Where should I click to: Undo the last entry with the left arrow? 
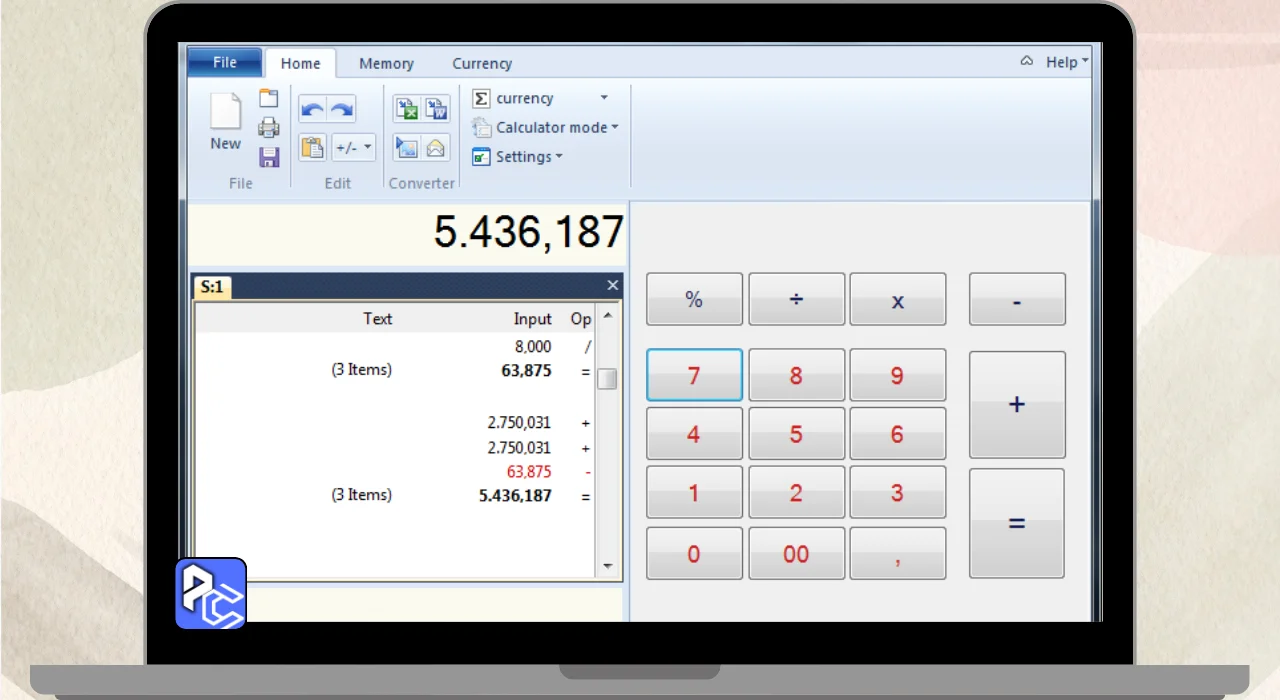pos(312,110)
